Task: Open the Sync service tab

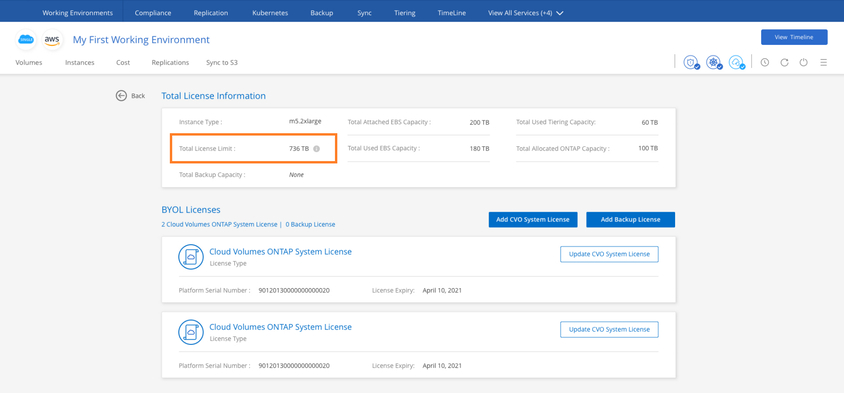Action: [x=364, y=13]
